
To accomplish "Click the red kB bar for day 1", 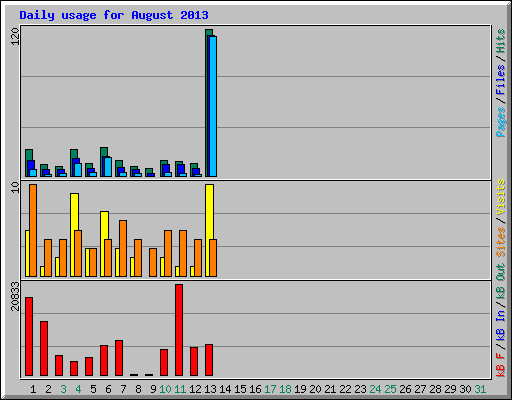I will coord(29,337).
